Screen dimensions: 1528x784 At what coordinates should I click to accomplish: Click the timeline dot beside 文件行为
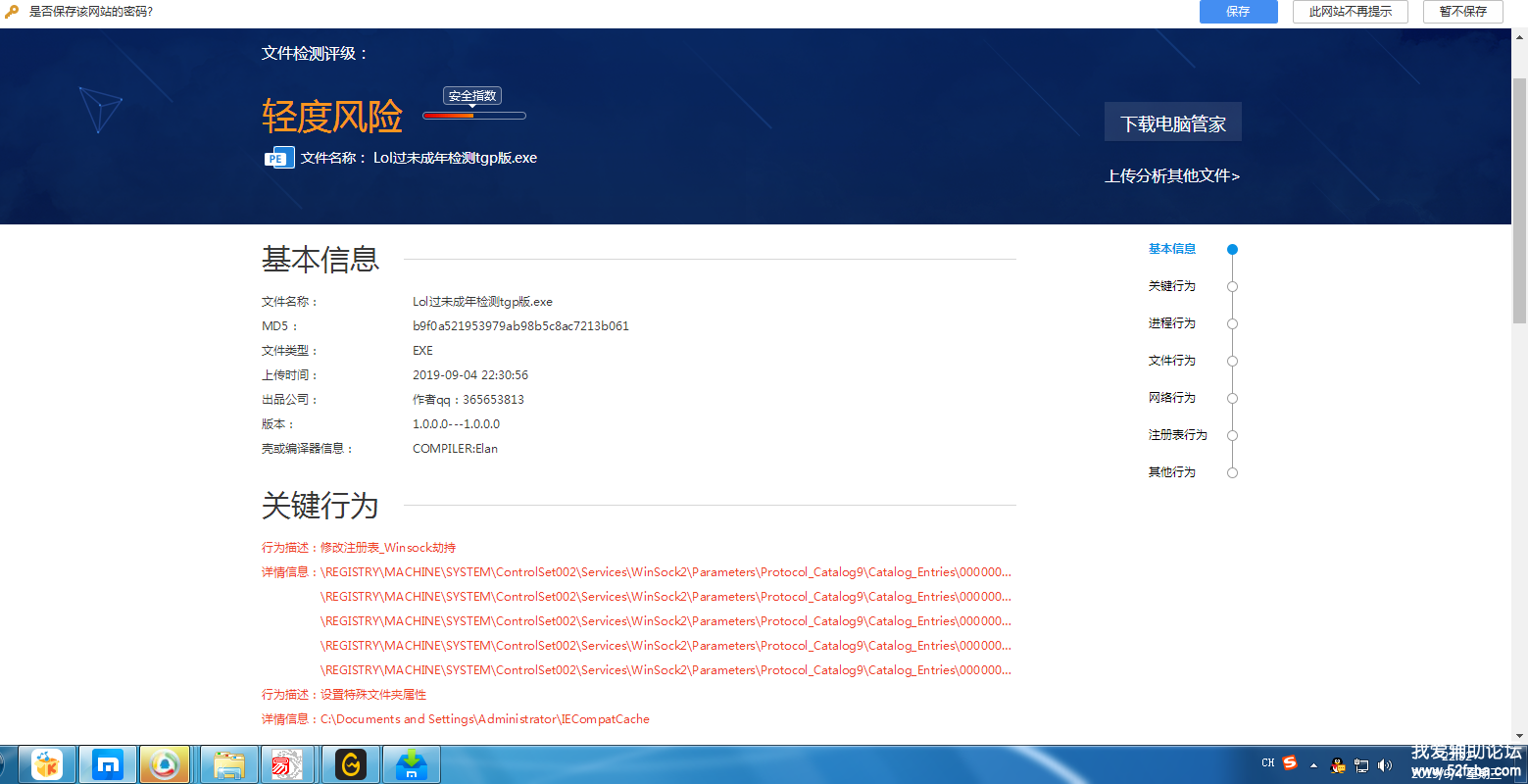click(x=1233, y=362)
